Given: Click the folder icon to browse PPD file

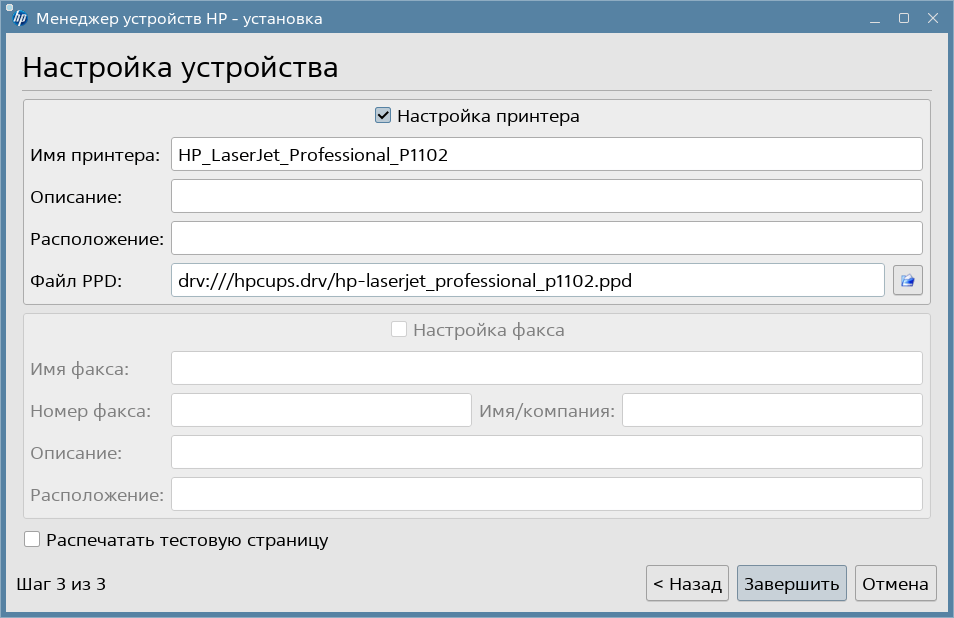Looking at the screenshot, I should (x=908, y=281).
